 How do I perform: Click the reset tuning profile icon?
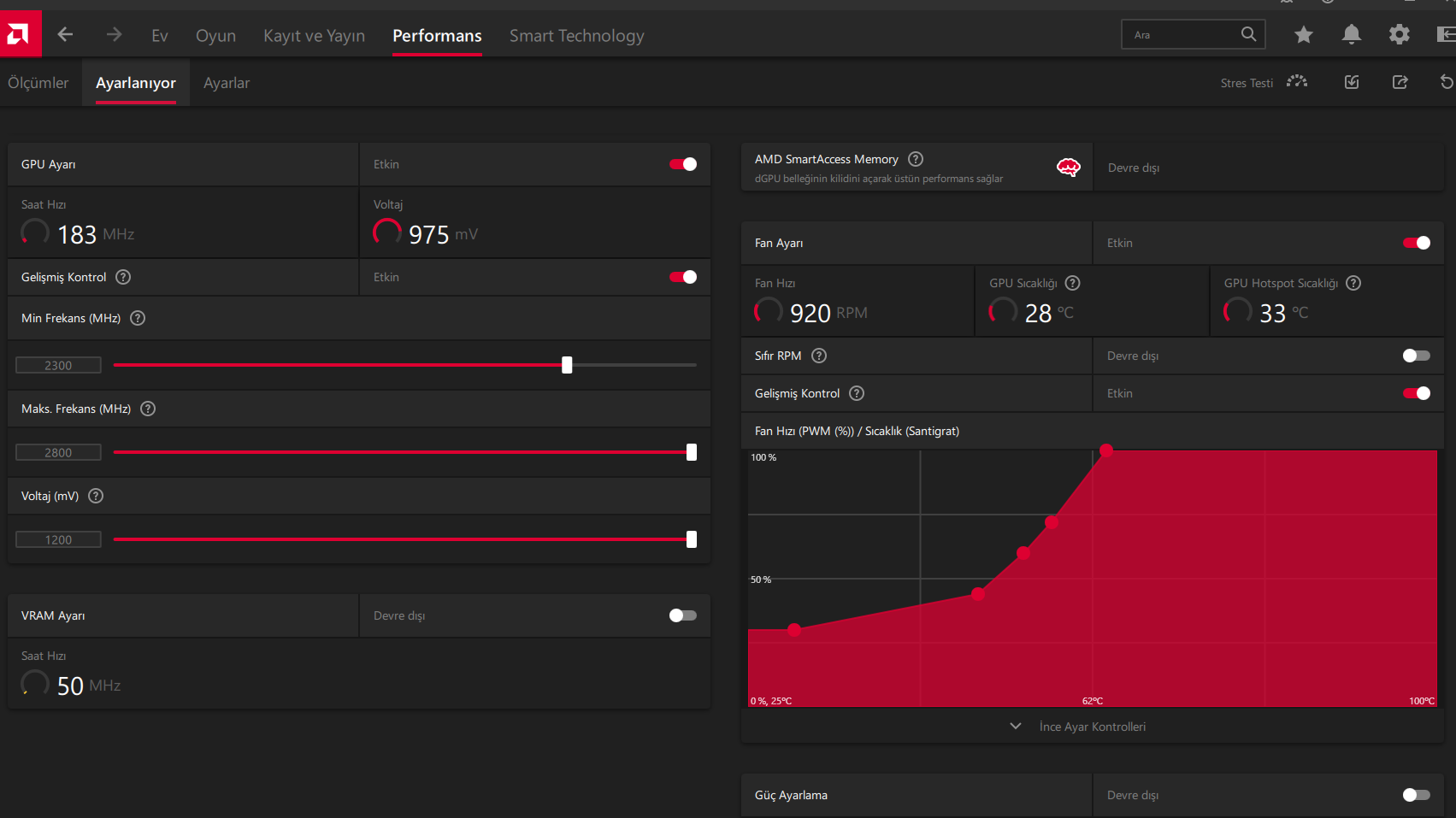click(1447, 82)
